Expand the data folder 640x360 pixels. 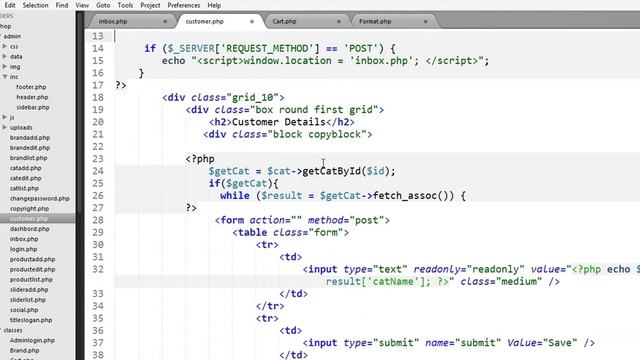tap(5, 56)
